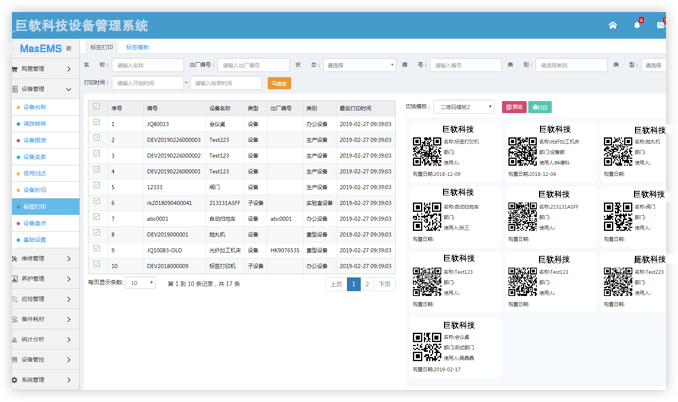Viewport: 678px width, 402px height.
Task: Uncheck the row for DEV20190226000001
Action: [x=96, y=169]
